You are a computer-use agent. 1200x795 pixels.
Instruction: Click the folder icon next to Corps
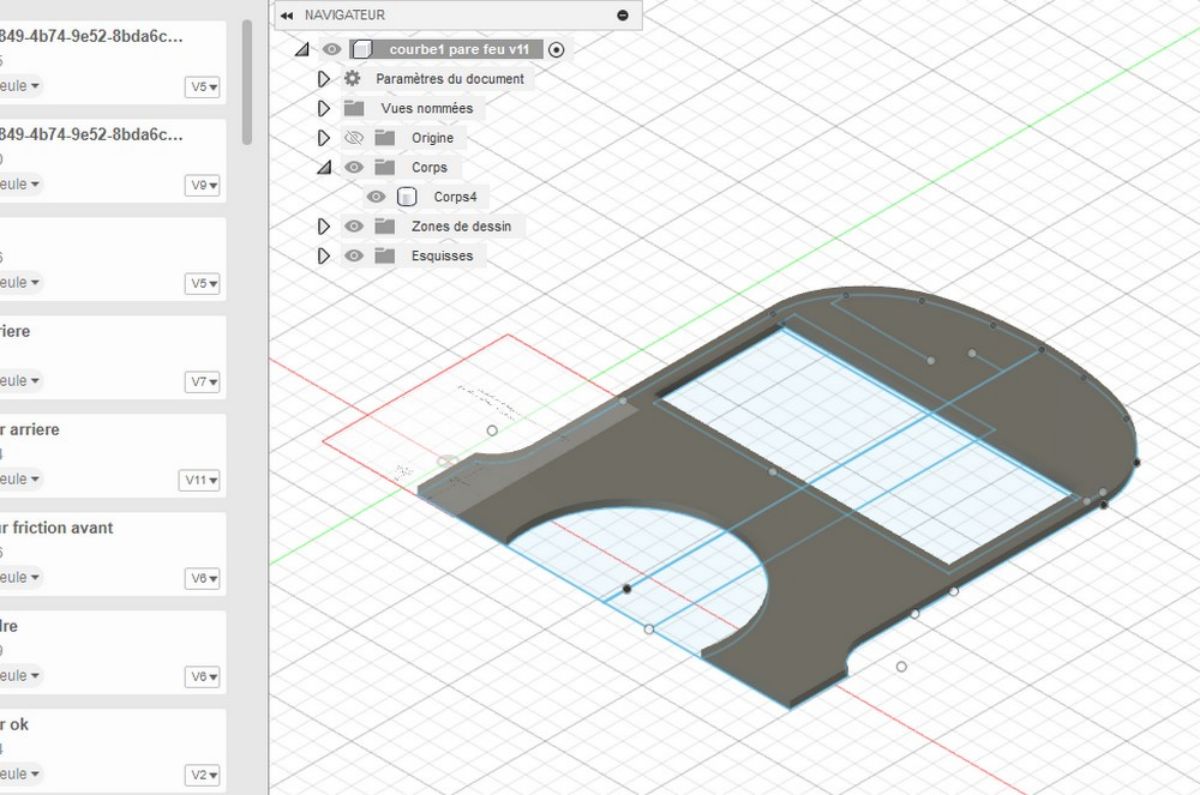point(385,167)
